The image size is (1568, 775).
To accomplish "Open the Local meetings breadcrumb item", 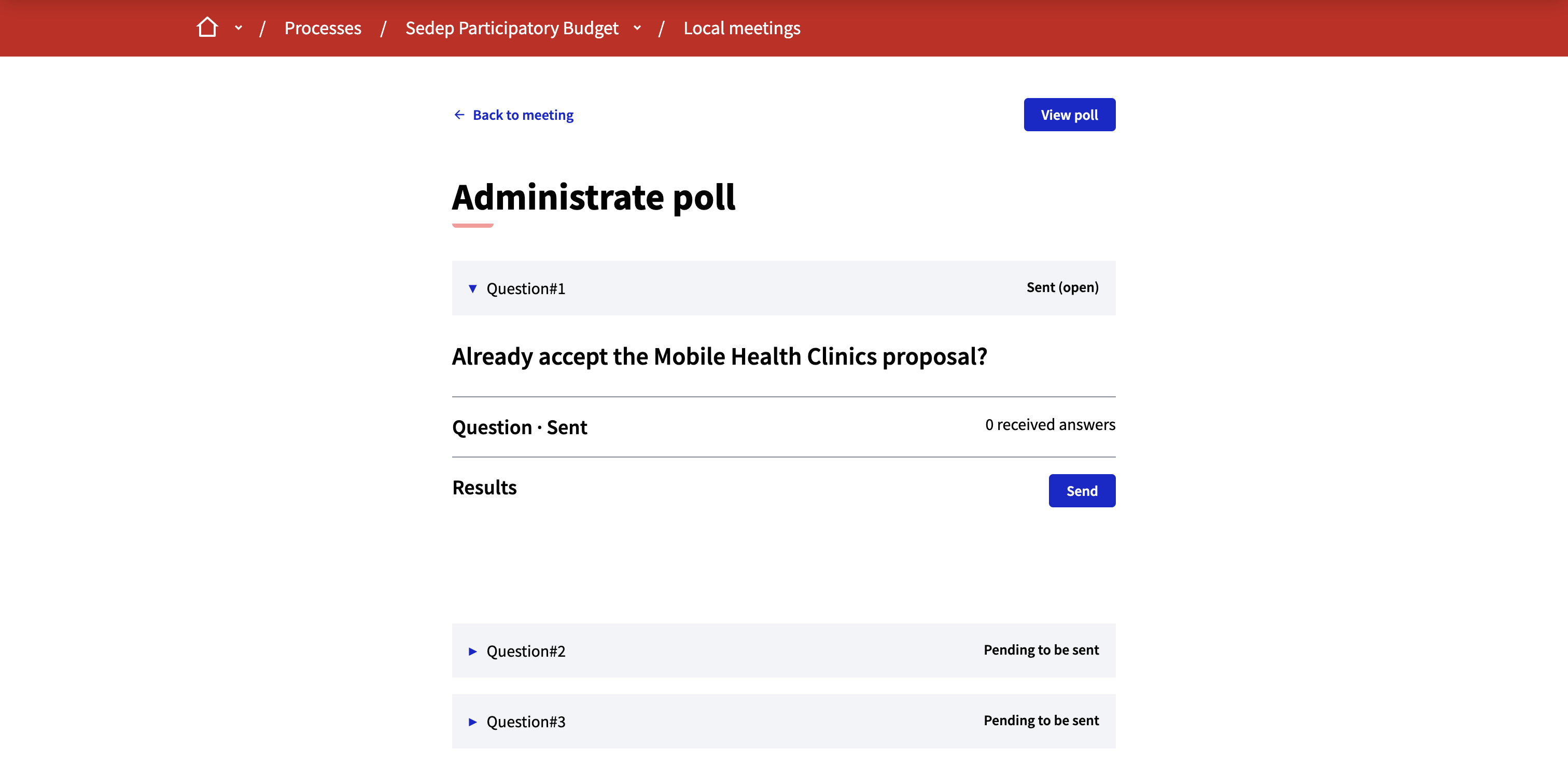I will 741,28.
